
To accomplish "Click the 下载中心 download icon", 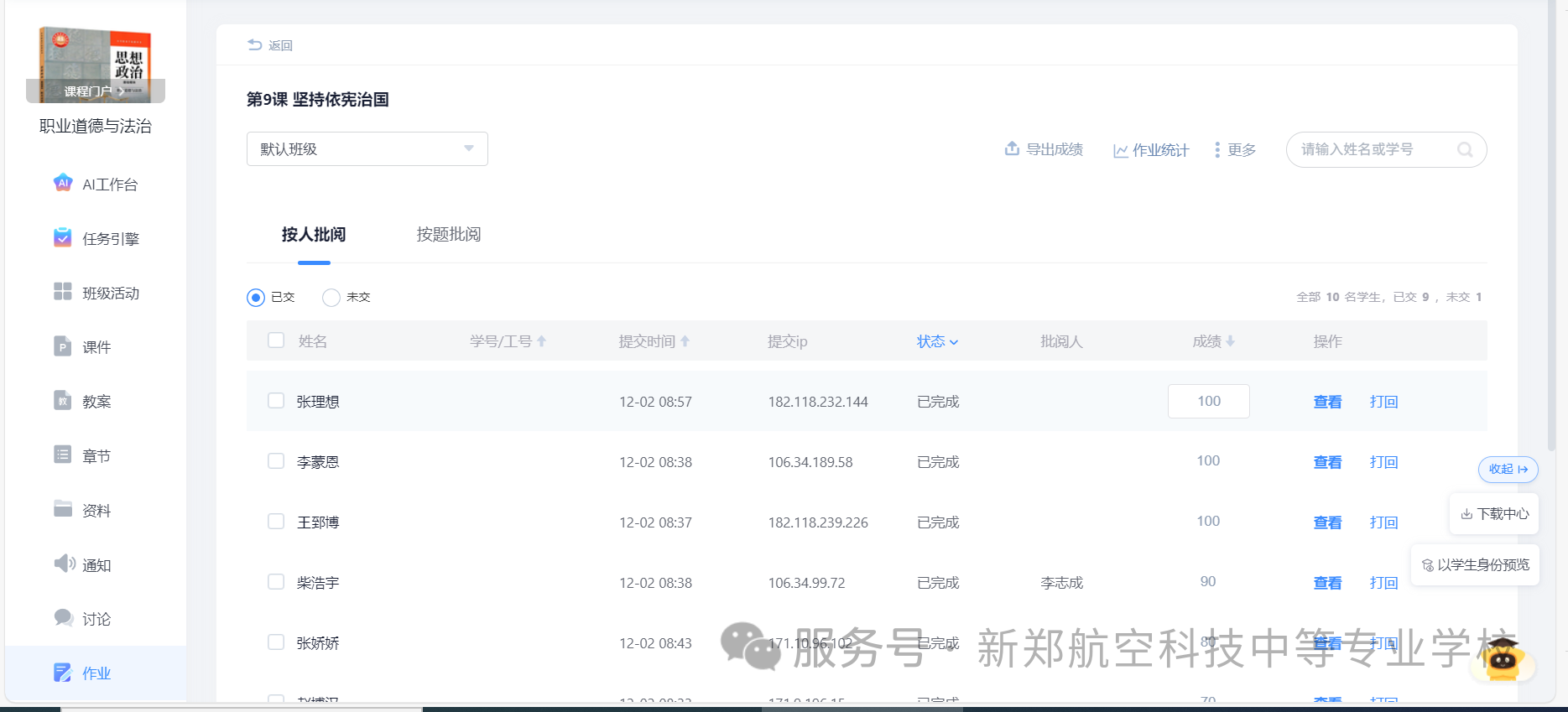I will [1466, 513].
